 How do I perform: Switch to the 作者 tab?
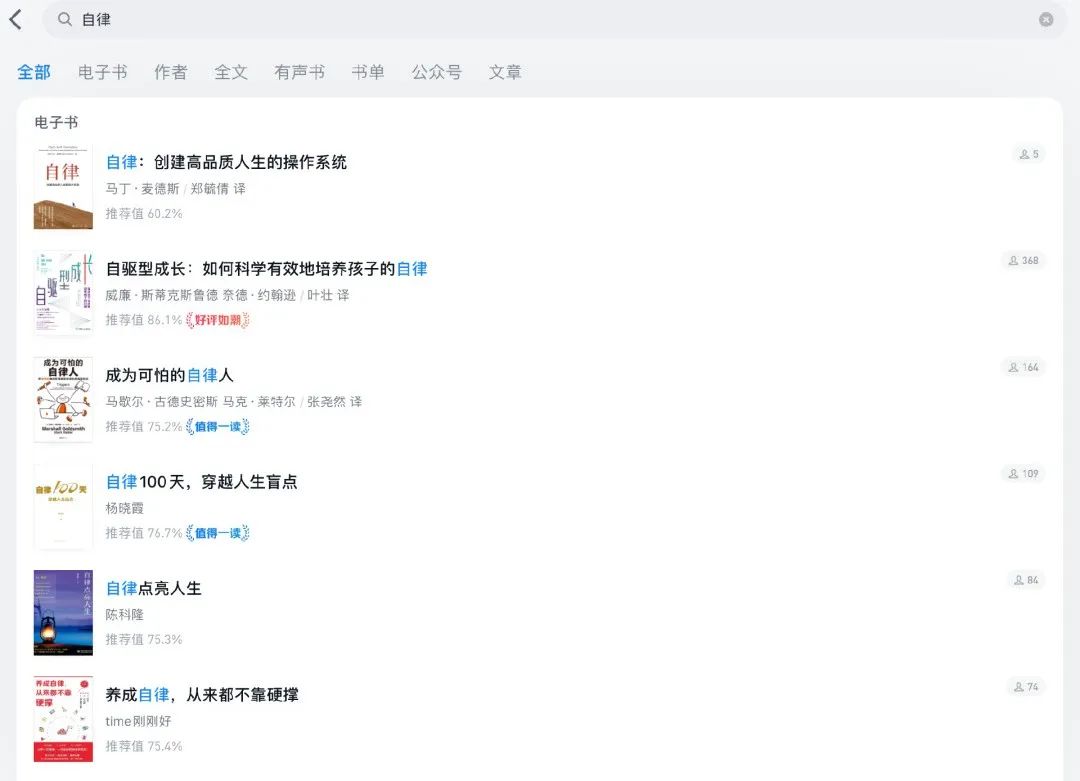[x=170, y=71]
